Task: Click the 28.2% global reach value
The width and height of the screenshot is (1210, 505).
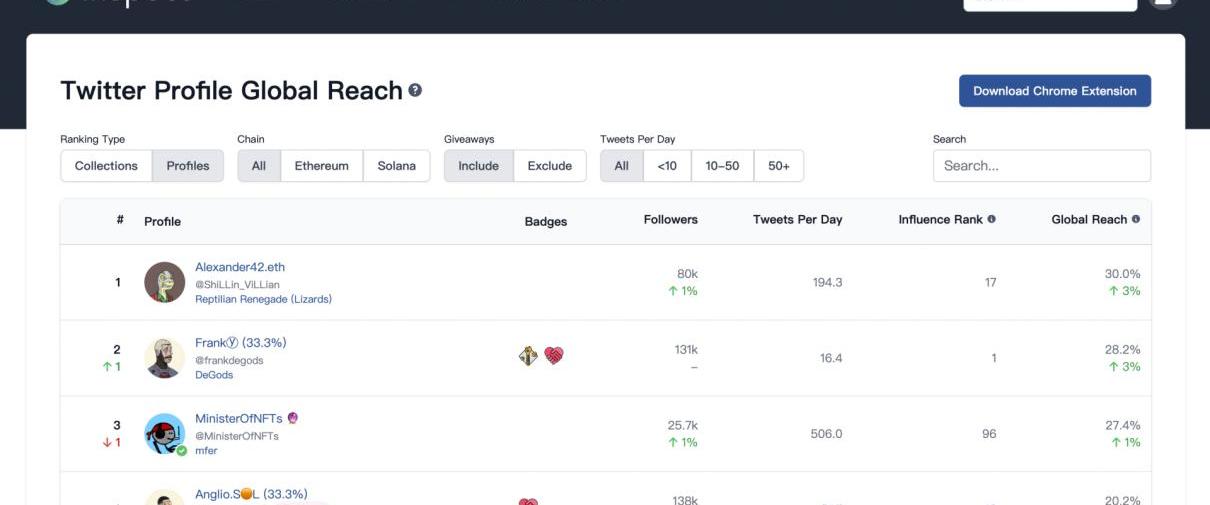Action: coord(1122,350)
